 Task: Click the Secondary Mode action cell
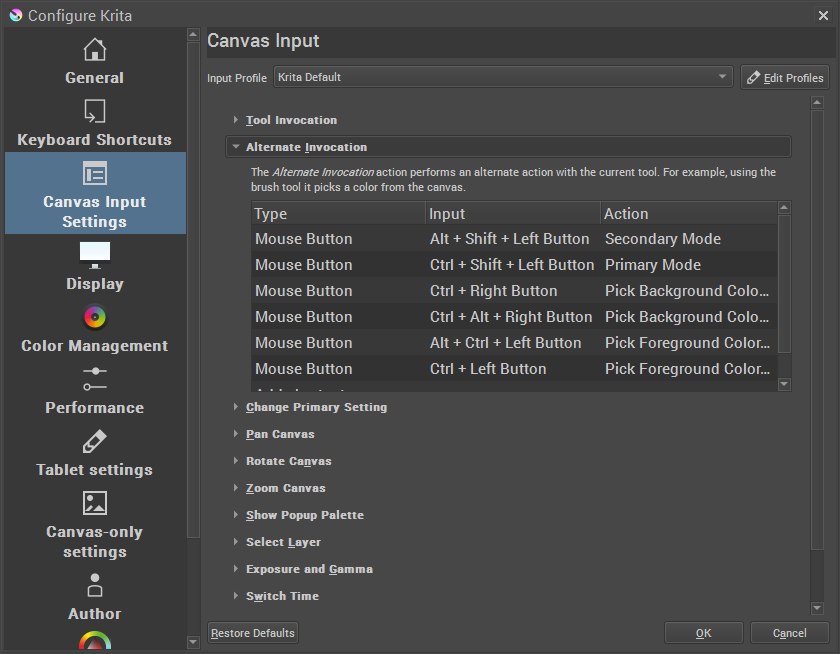[x=689, y=239]
